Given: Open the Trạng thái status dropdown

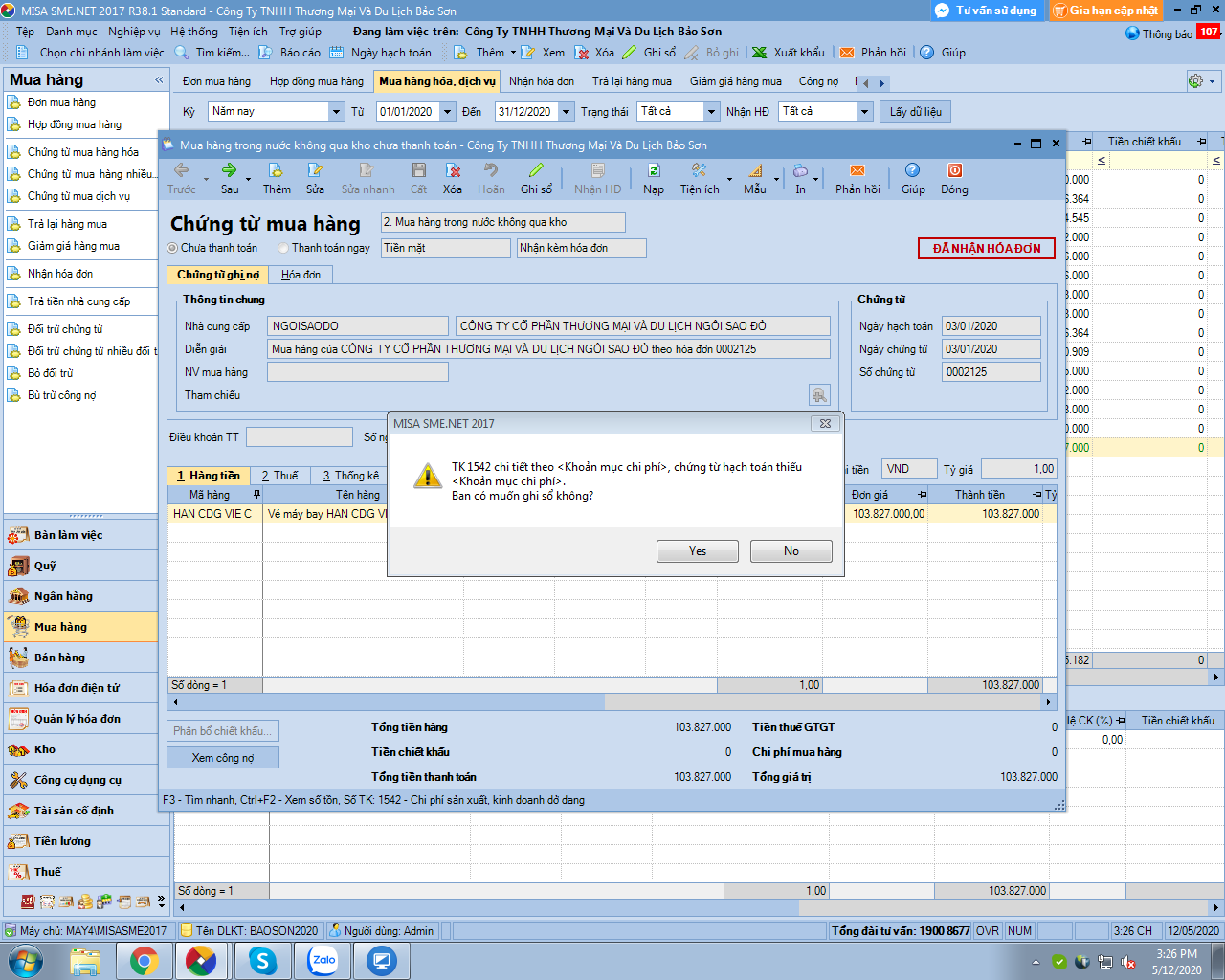Looking at the screenshot, I should point(711,112).
